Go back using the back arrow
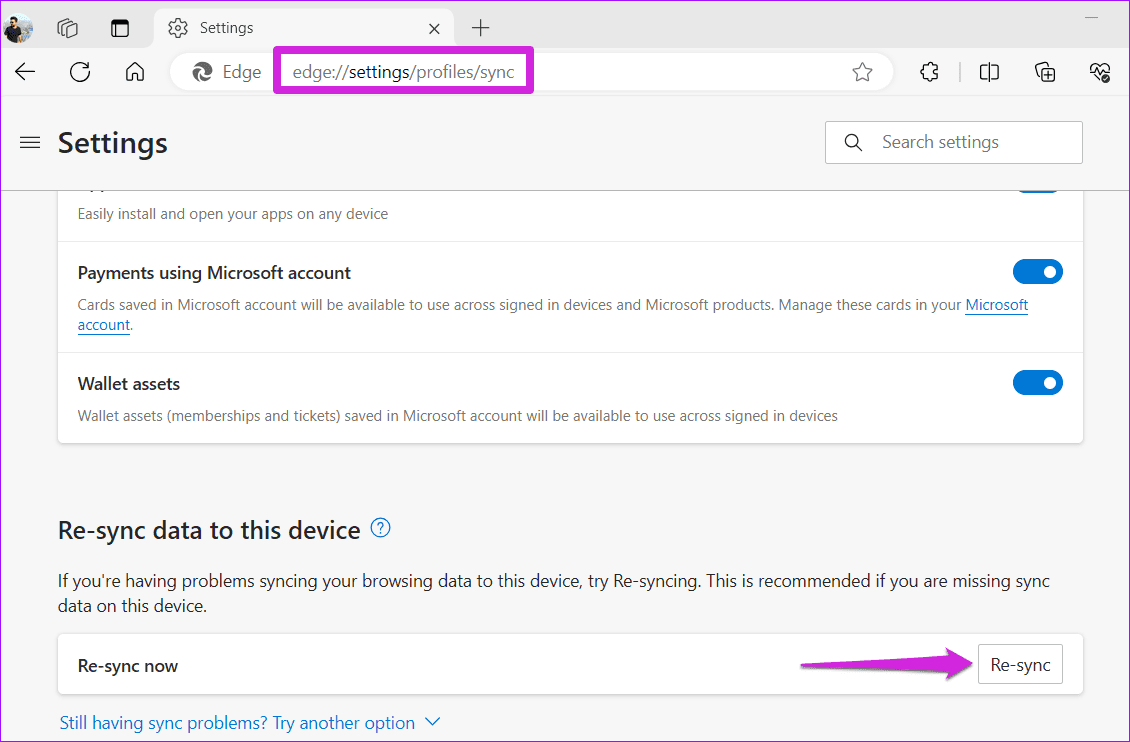The height and width of the screenshot is (742, 1130). pos(24,71)
